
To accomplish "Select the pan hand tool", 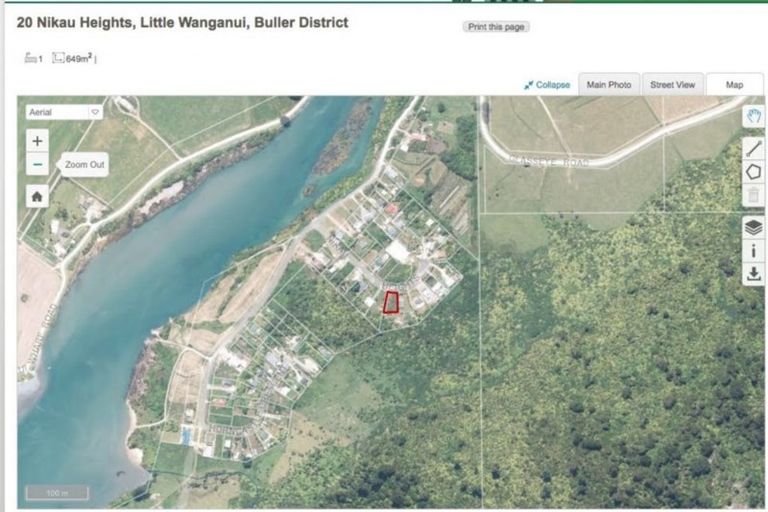I will [753, 117].
